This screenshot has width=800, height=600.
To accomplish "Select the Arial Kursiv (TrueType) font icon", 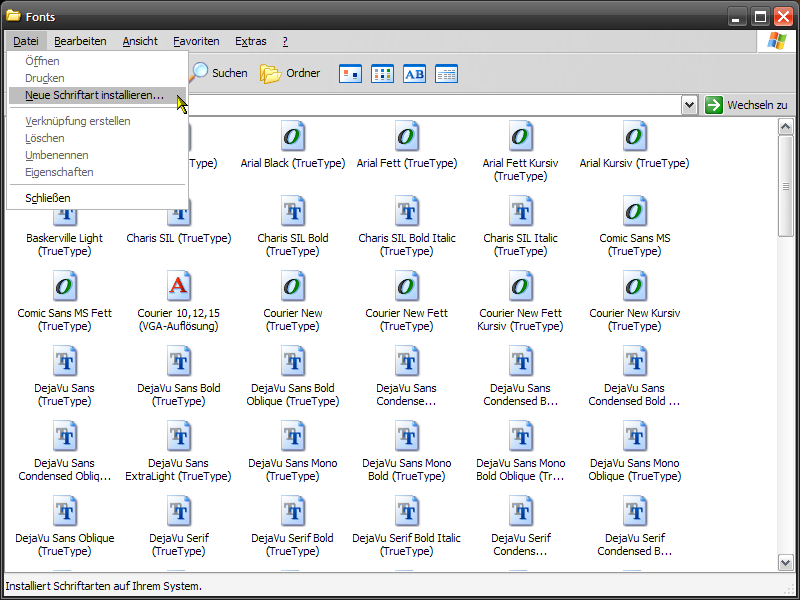I will [x=634, y=137].
